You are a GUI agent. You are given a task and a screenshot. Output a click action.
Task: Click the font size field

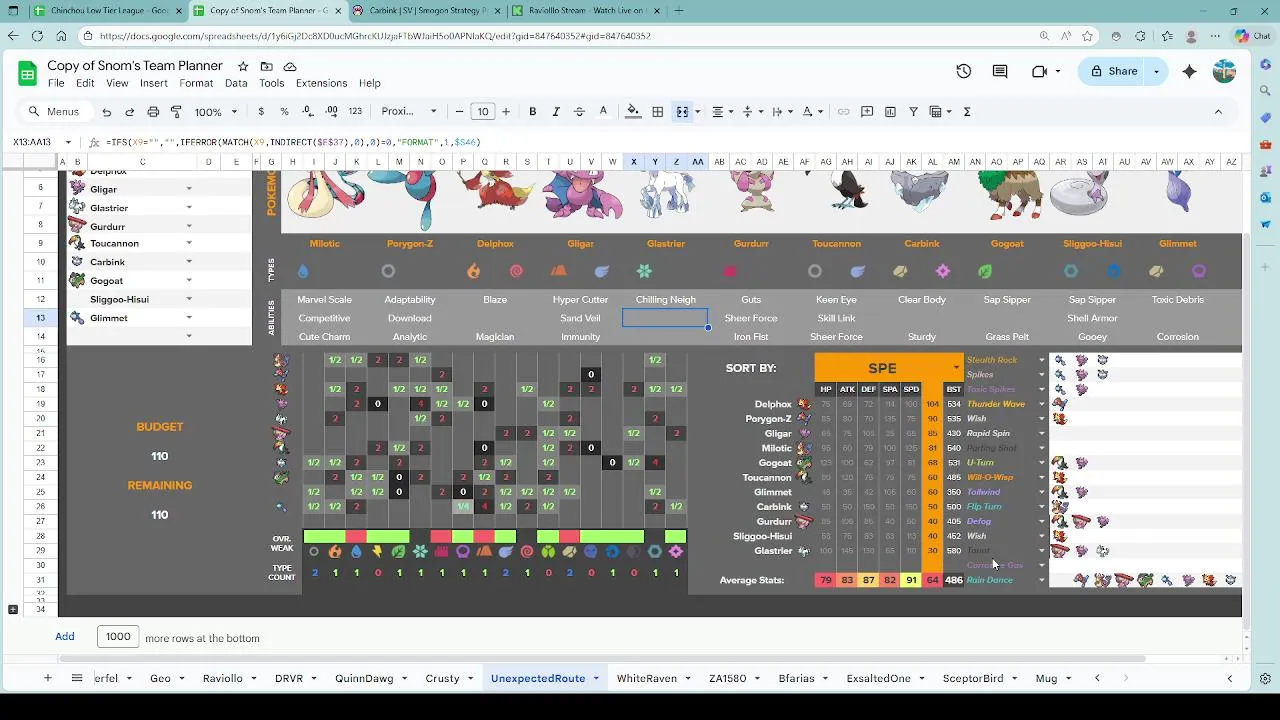[x=483, y=112]
